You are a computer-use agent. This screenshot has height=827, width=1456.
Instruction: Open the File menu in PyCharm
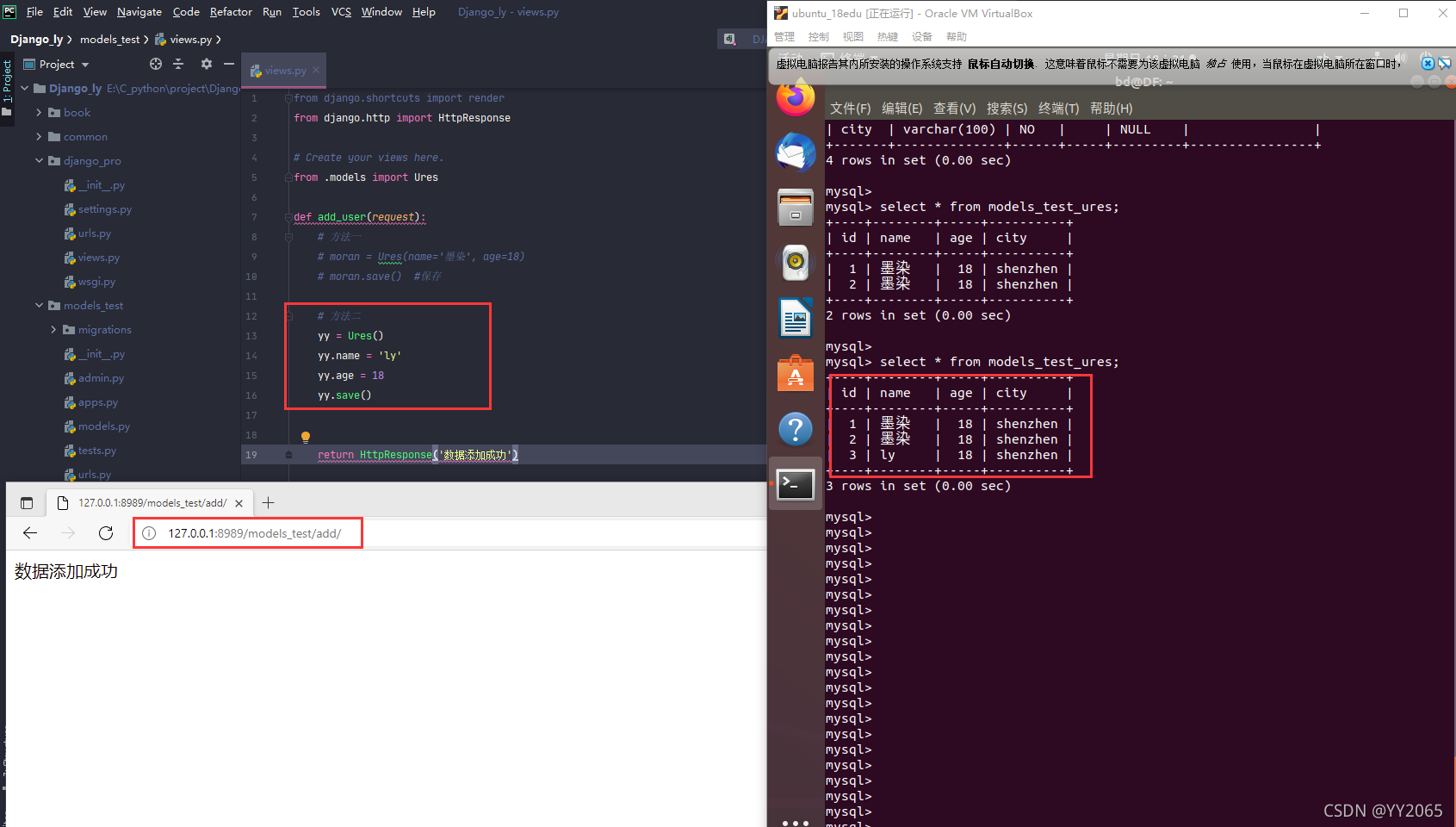point(34,12)
